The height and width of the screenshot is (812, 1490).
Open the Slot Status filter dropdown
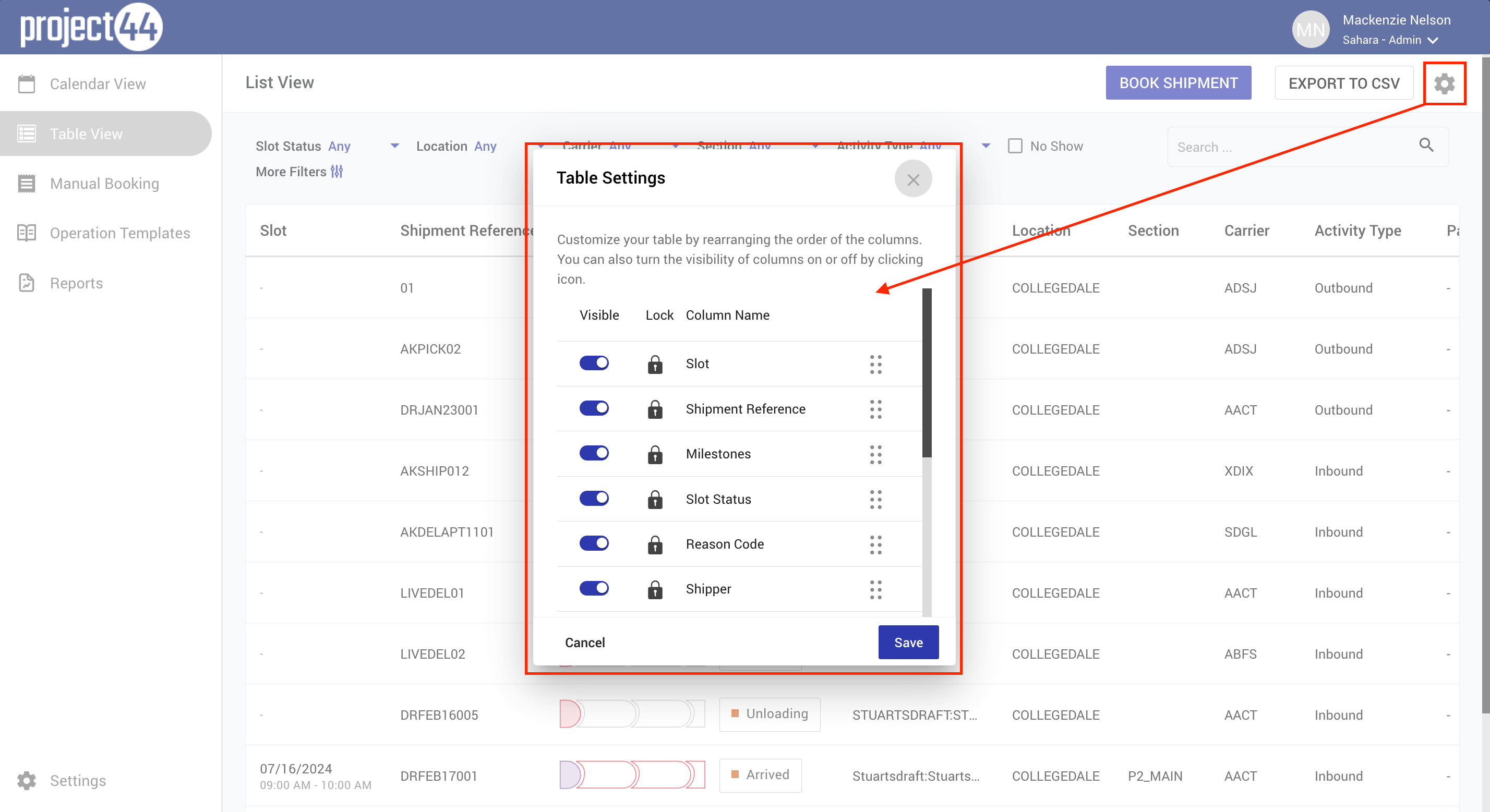point(328,147)
